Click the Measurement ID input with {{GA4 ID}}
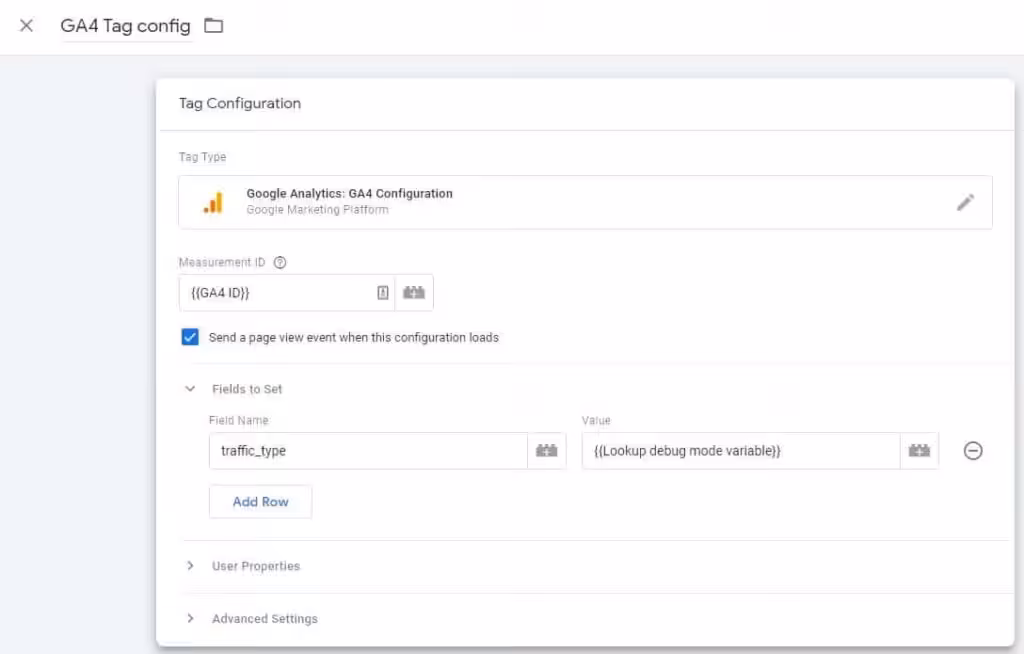 pyautogui.click(x=275, y=293)
